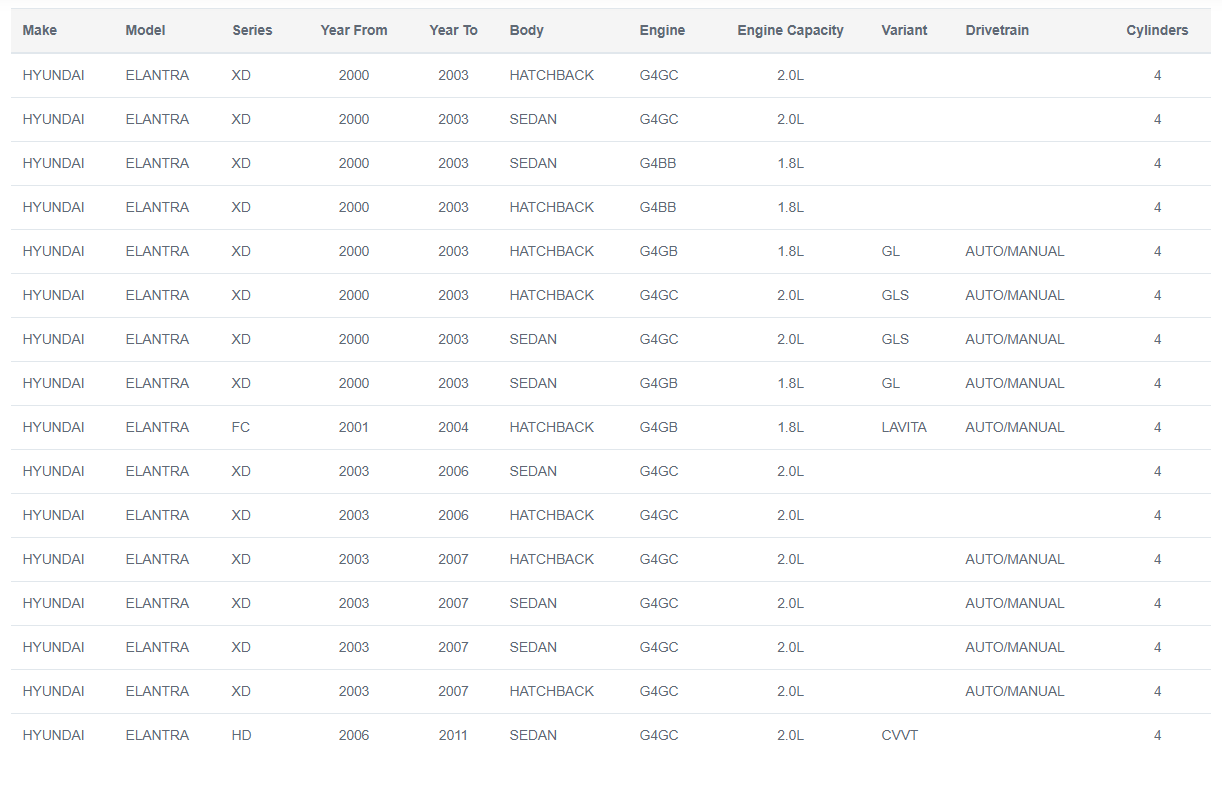This screenshot has width=1222, height=788.
Task: Click 1.8L capacity in G4BB HATCHBACK row
Action: pos(790,207)
